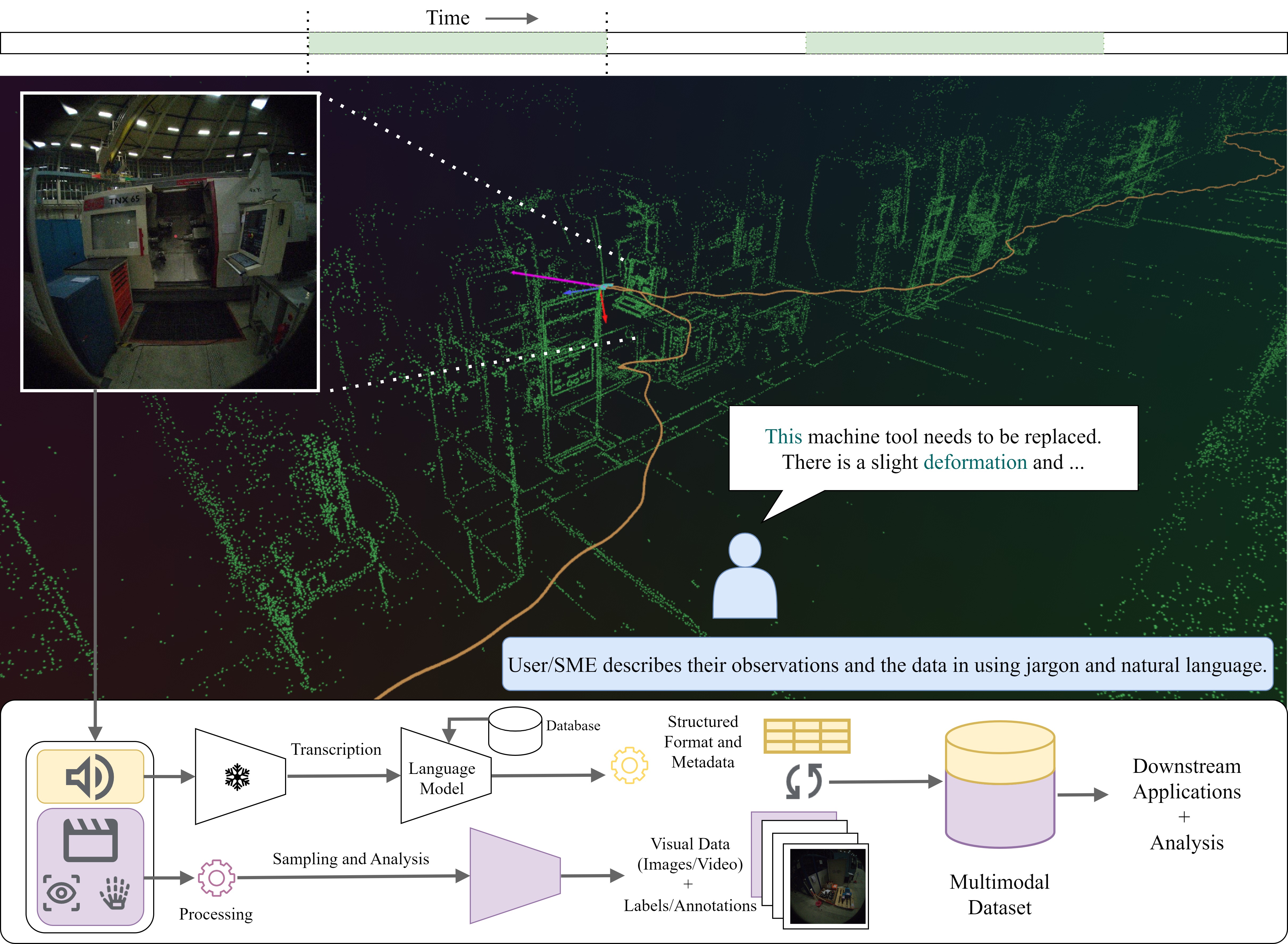Image resolution: width=1288 pixels, height=944 pixels.
Task: Click 'Visual Data (Images/Video)' text
Action: click(690, 854)
